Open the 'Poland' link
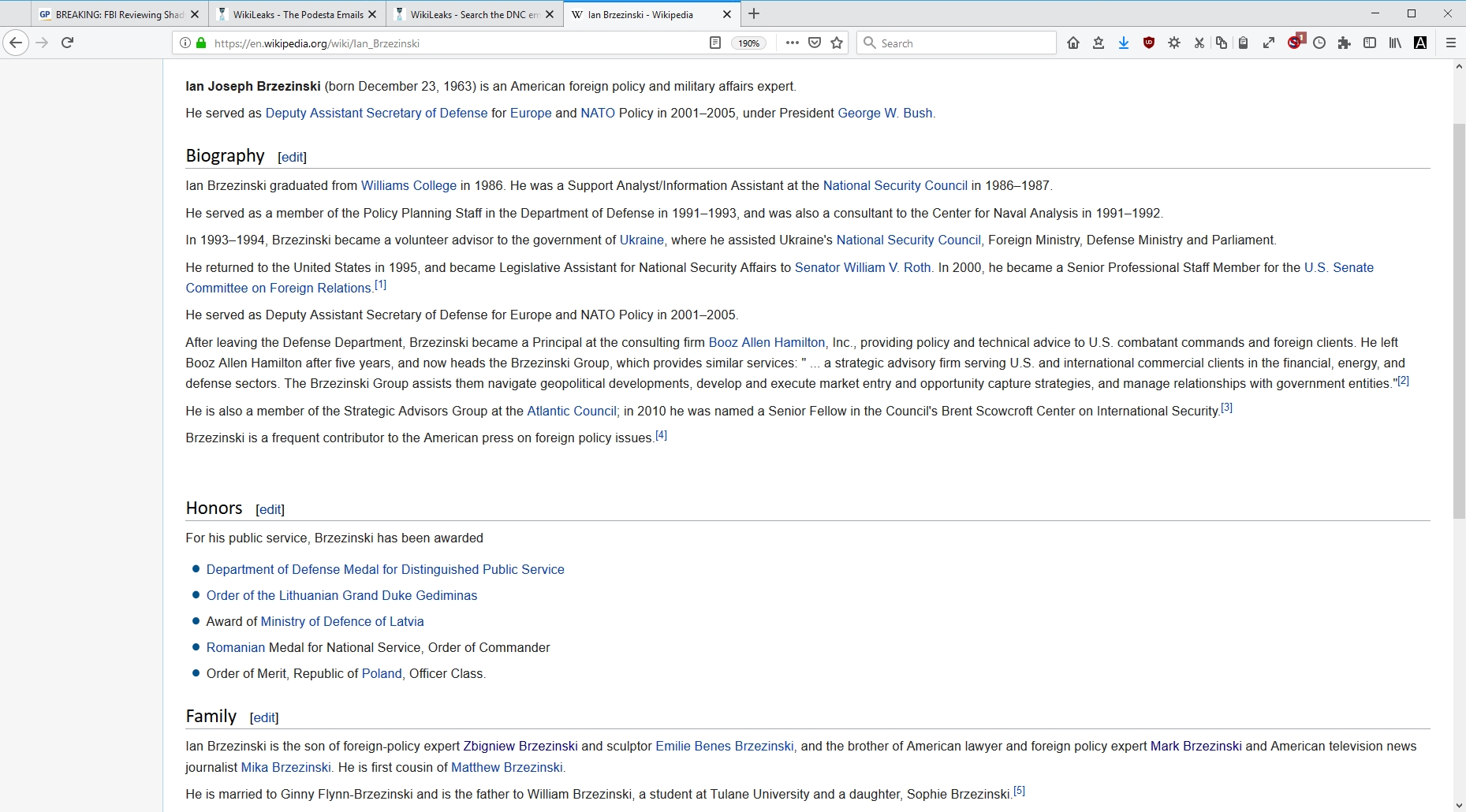The height and width of the screenshot is (812, 1466). coord(382,673)
